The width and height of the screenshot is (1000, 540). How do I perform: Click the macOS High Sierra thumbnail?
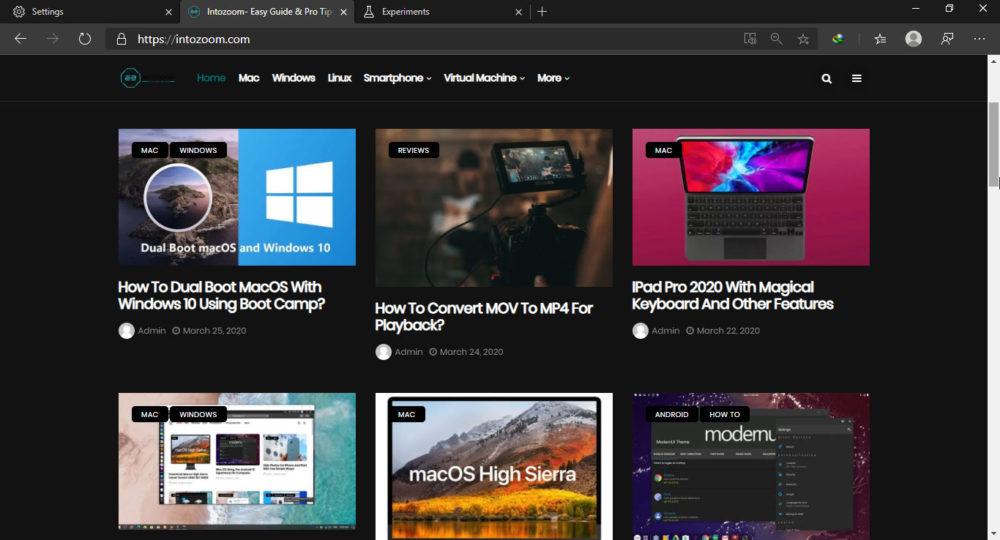[493, 470]
